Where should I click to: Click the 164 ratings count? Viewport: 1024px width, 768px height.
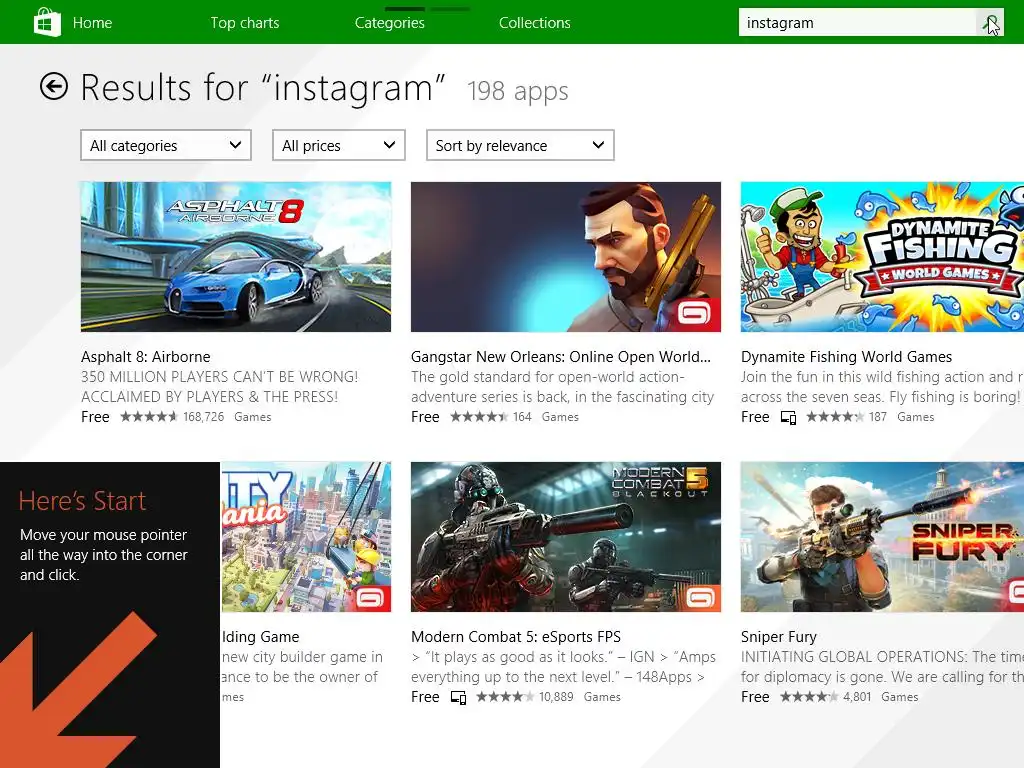coord(522,417)
